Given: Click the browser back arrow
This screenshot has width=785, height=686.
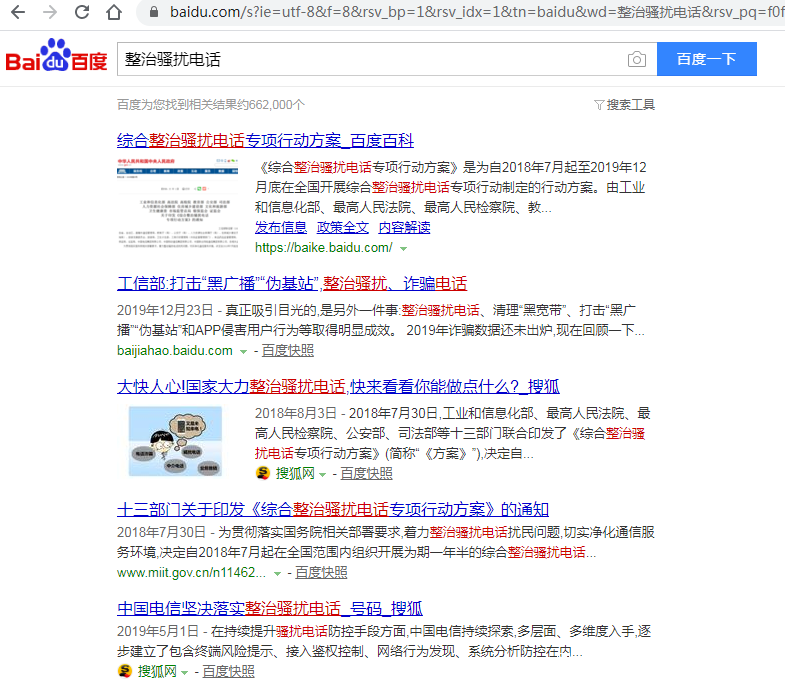Looking at the screenshot, I should [18, 12].
